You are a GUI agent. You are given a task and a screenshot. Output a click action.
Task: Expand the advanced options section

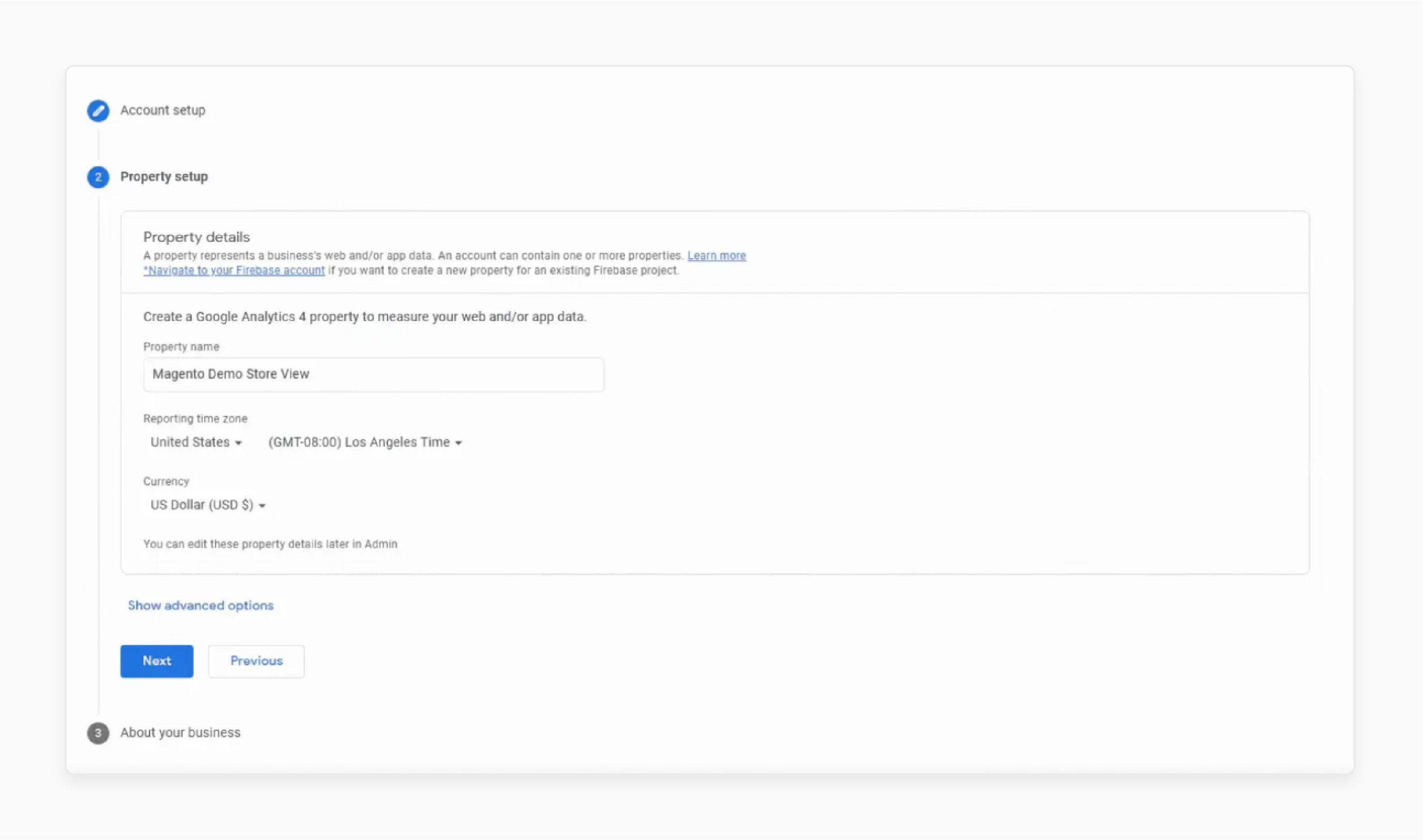tap(200, 605)
